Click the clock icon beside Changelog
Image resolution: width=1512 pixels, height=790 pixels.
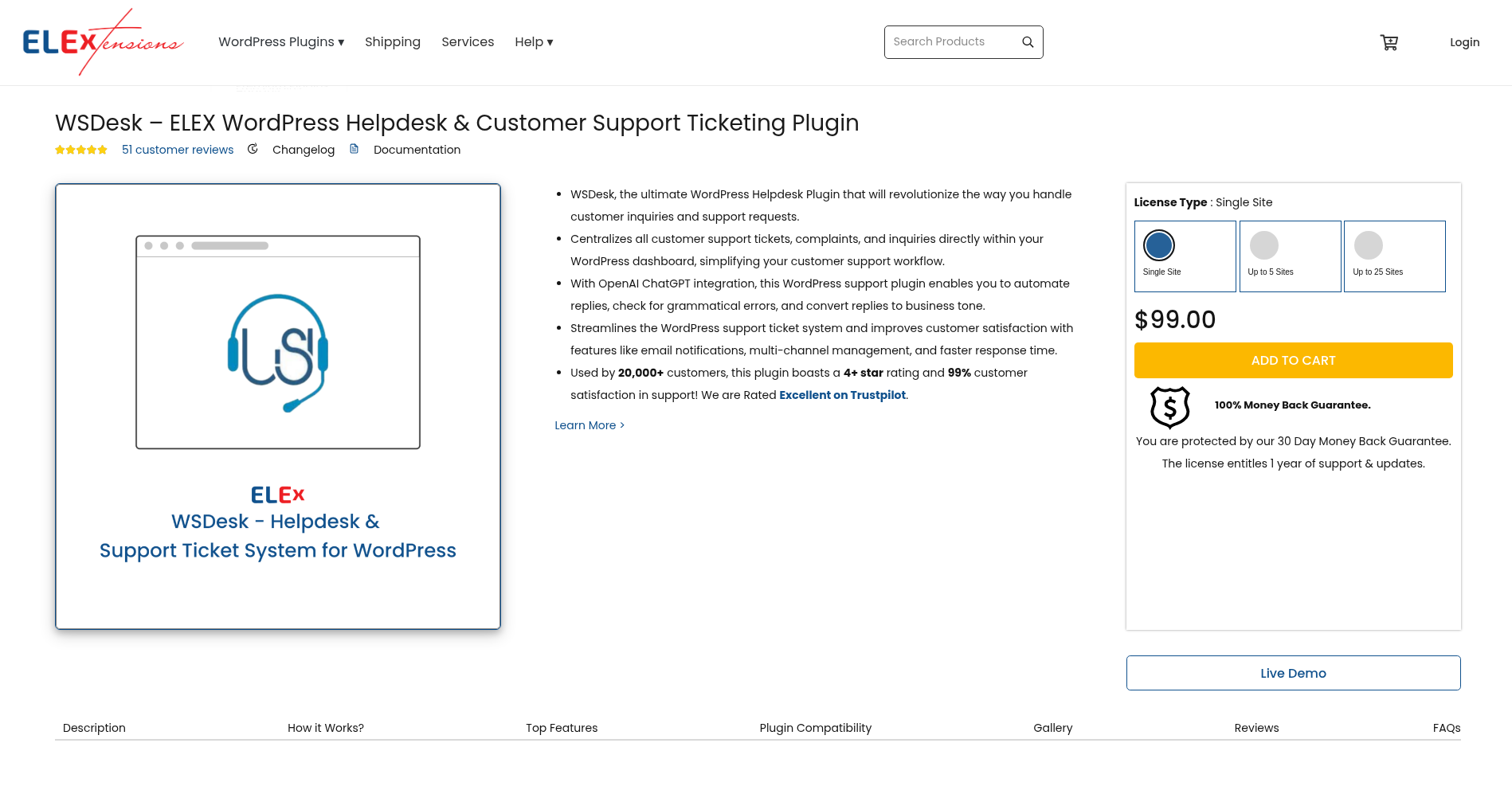click(x=253, y=149)
